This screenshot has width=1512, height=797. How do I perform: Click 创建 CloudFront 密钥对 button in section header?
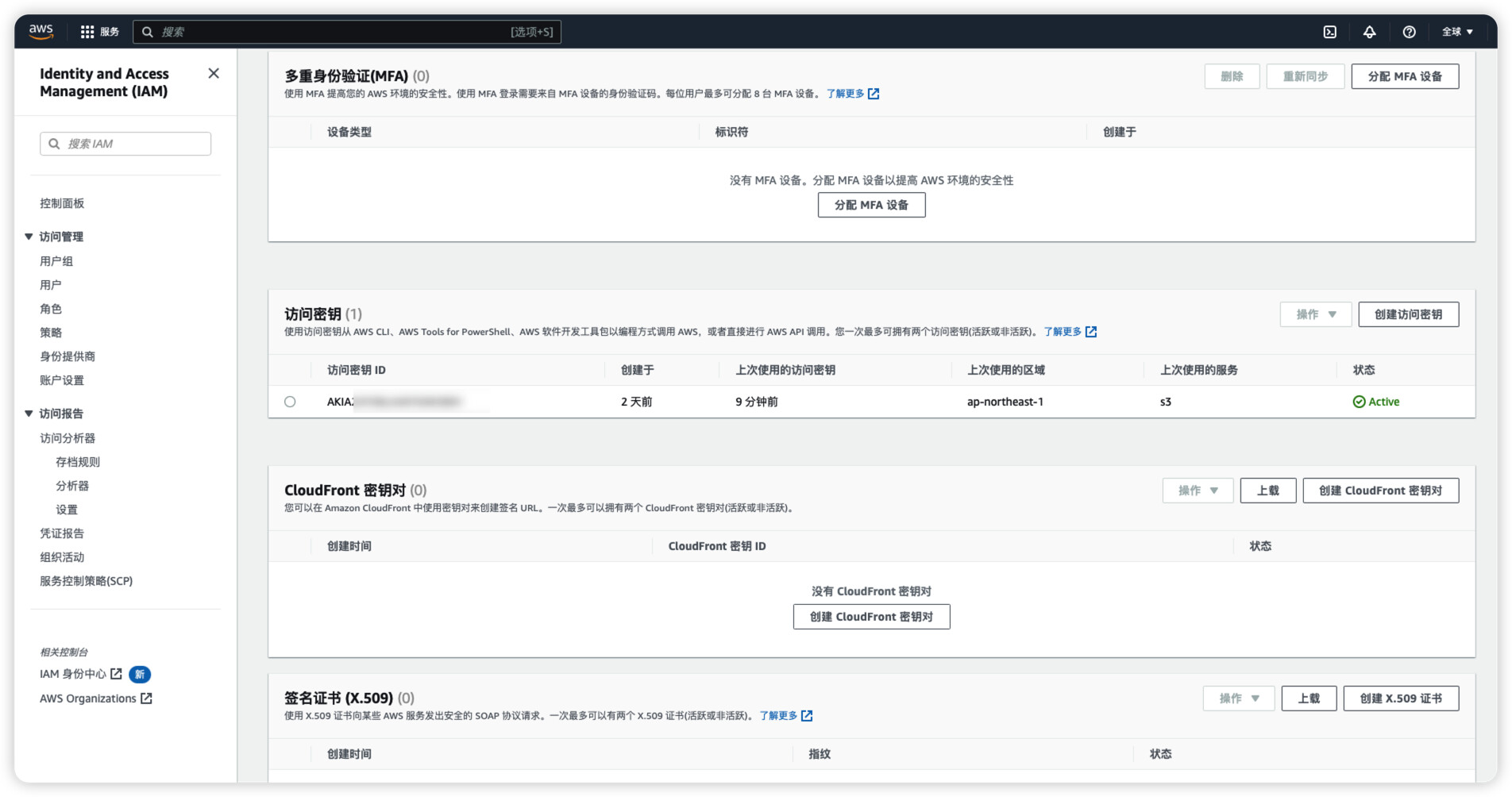(1381, 491)
